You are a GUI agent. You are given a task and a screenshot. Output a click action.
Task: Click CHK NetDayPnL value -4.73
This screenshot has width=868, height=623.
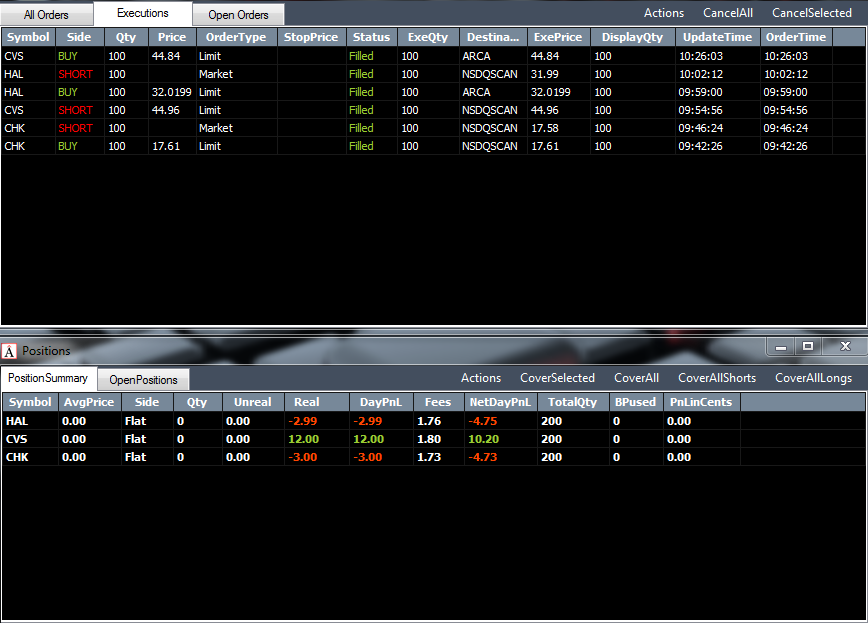tap(483, 457)
